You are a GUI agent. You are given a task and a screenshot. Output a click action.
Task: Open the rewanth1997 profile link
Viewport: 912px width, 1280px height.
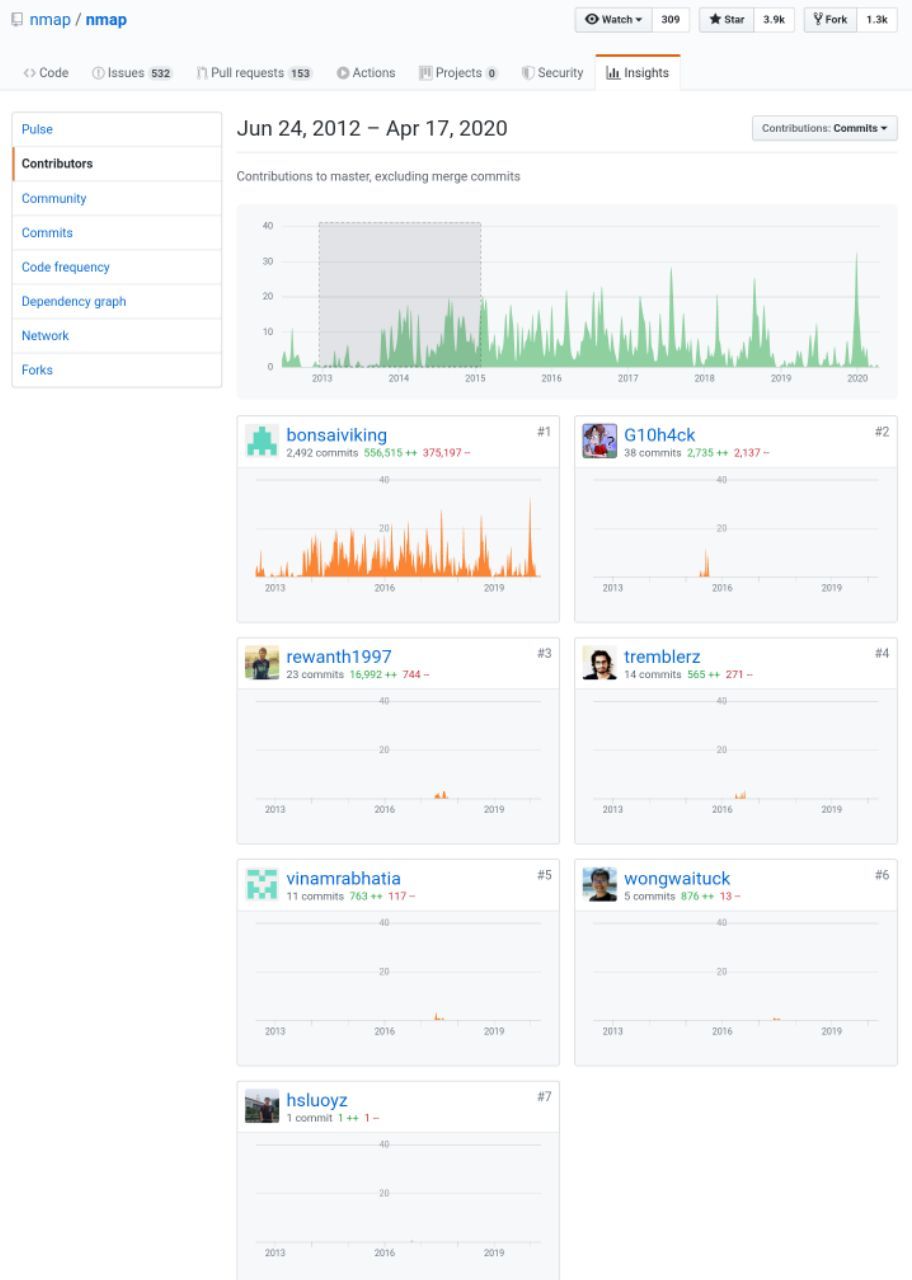339,656
